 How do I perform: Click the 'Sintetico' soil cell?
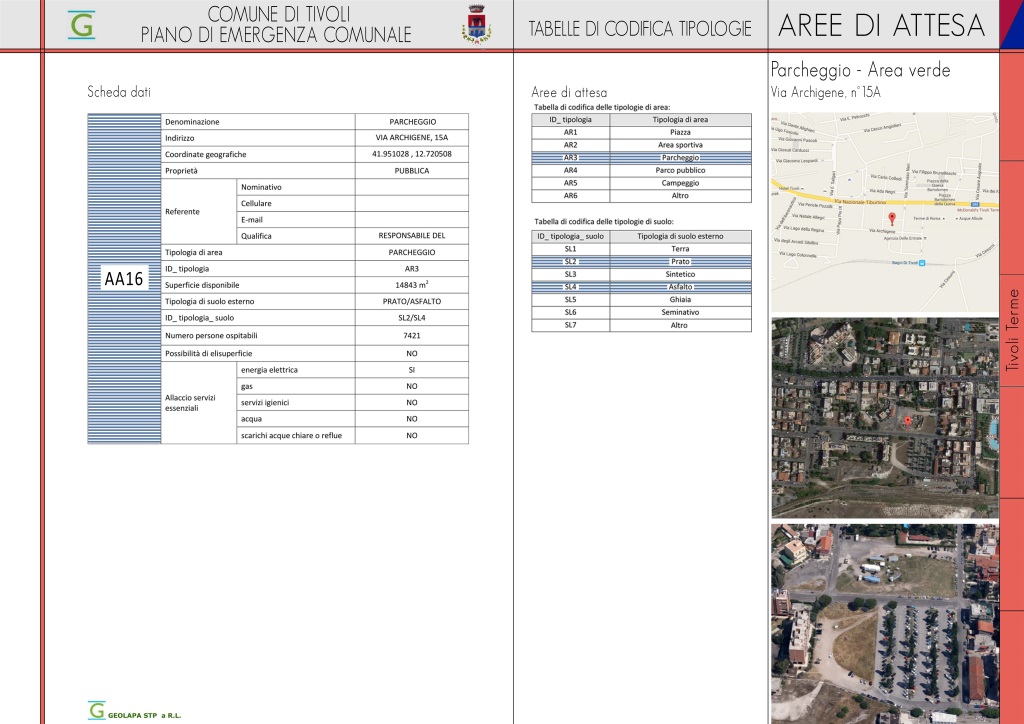(680, 274)
